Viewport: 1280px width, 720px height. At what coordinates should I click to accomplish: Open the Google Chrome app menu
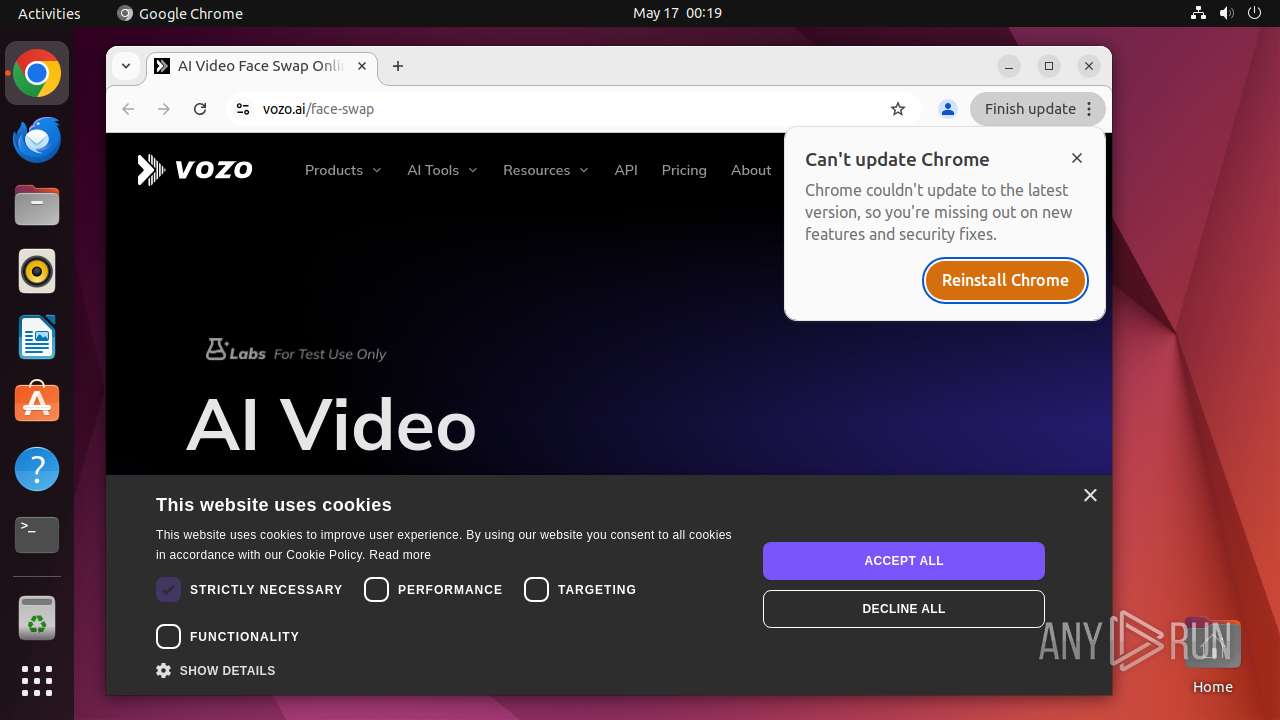[180, 13]
